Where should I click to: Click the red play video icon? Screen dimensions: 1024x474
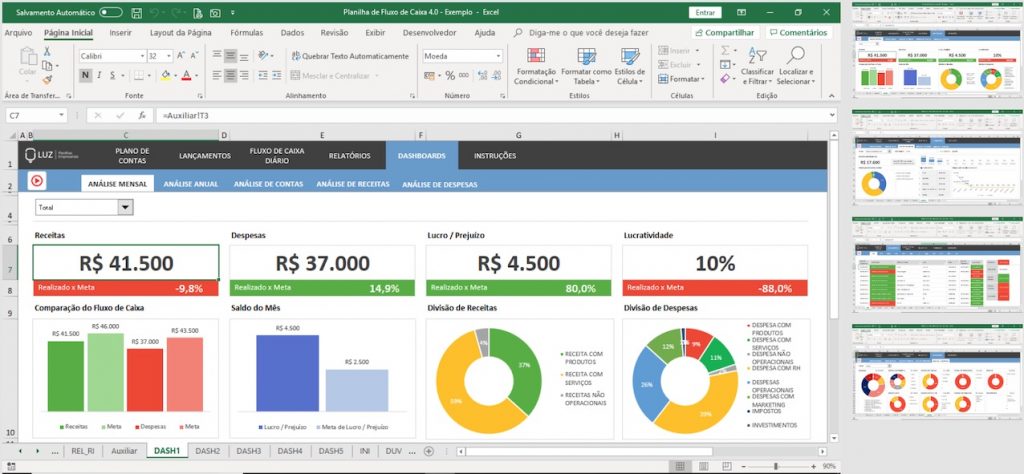pyautogui.click(x=37, y=182)
